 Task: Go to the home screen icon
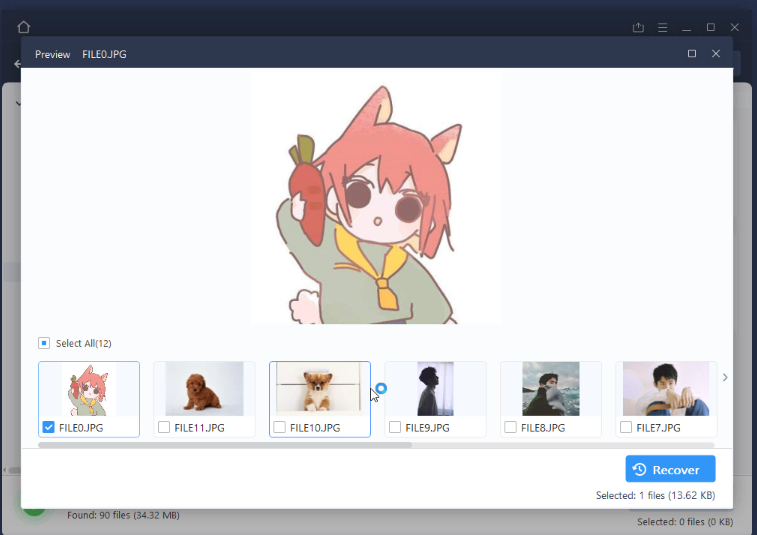pyautogui.click(x=23, y=27)
